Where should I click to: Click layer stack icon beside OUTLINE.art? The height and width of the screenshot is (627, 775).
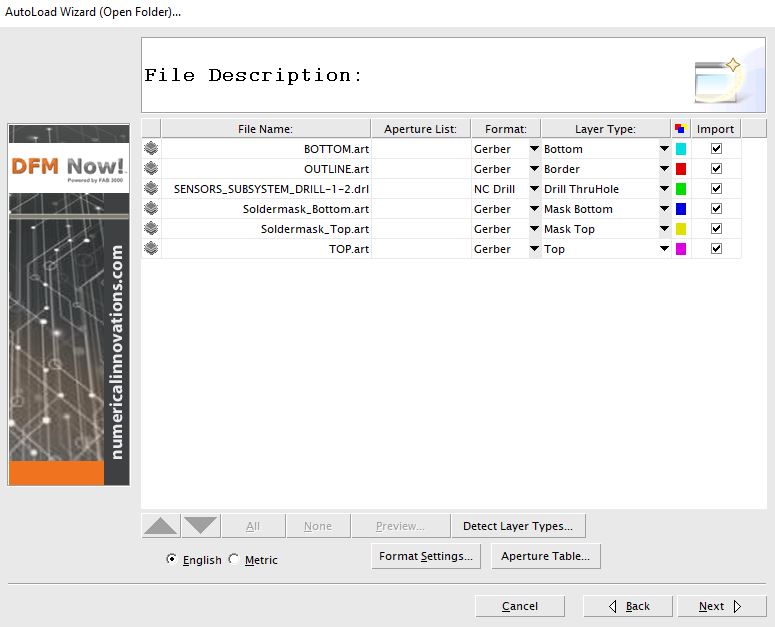coord(151,168)
